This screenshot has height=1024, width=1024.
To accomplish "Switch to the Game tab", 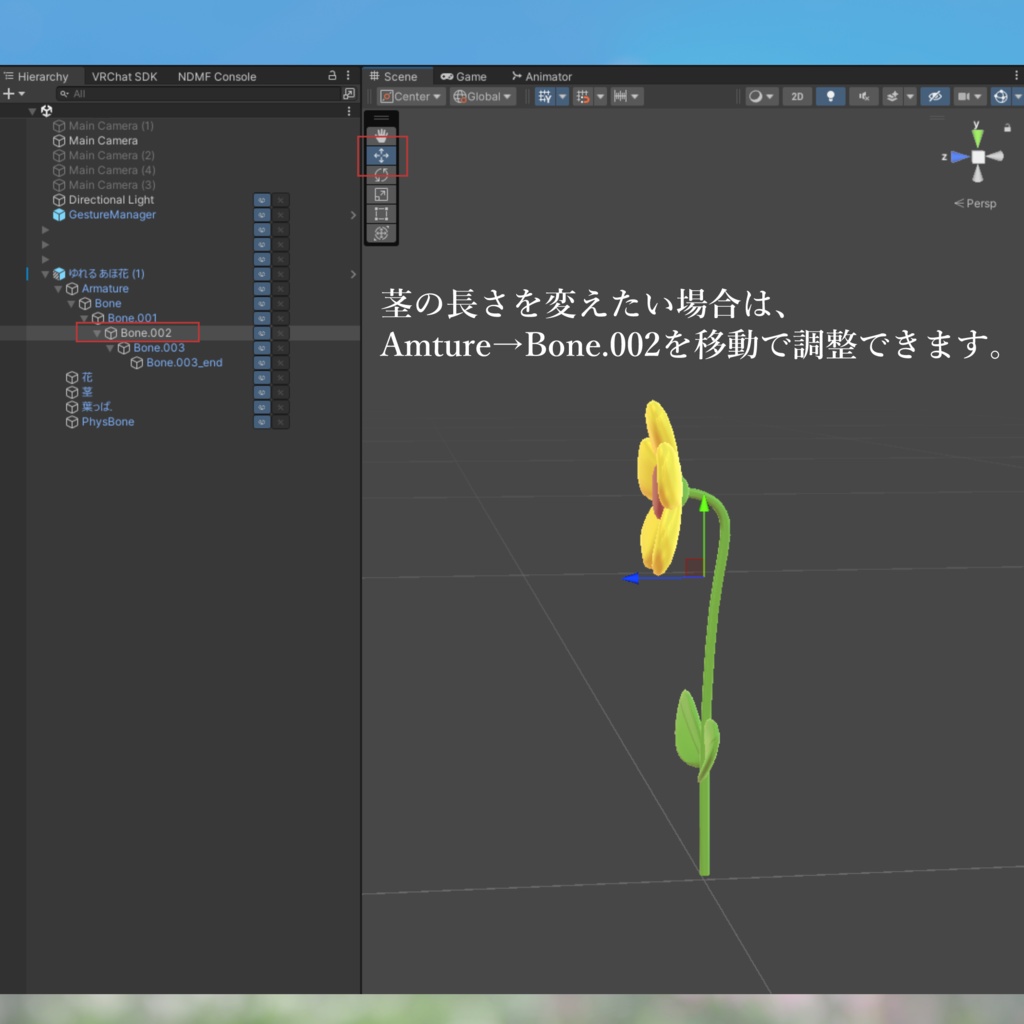I will coord(464,76).
